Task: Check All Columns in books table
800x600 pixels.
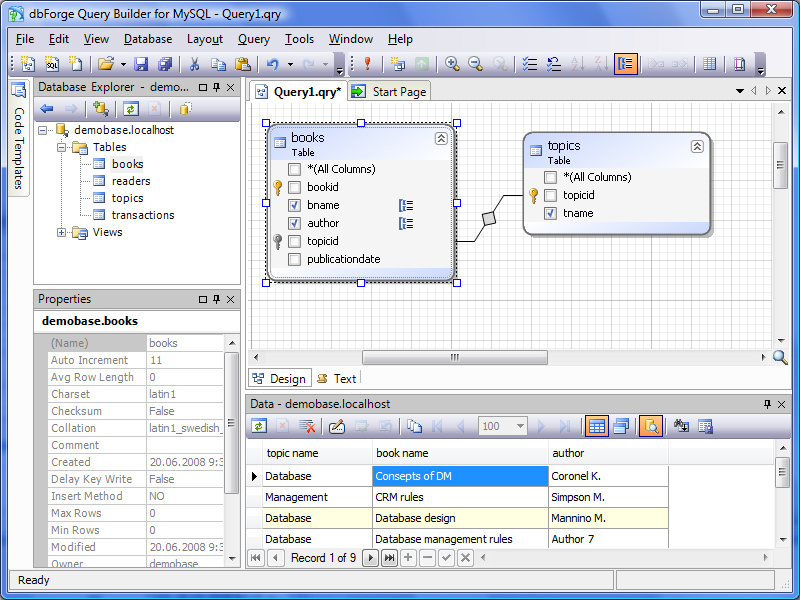Action: pos(294,169)
